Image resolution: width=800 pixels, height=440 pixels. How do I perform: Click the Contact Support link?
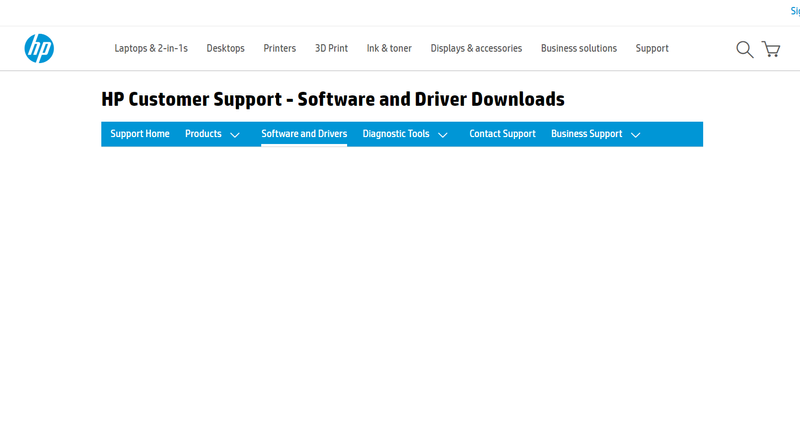(502, 134)
